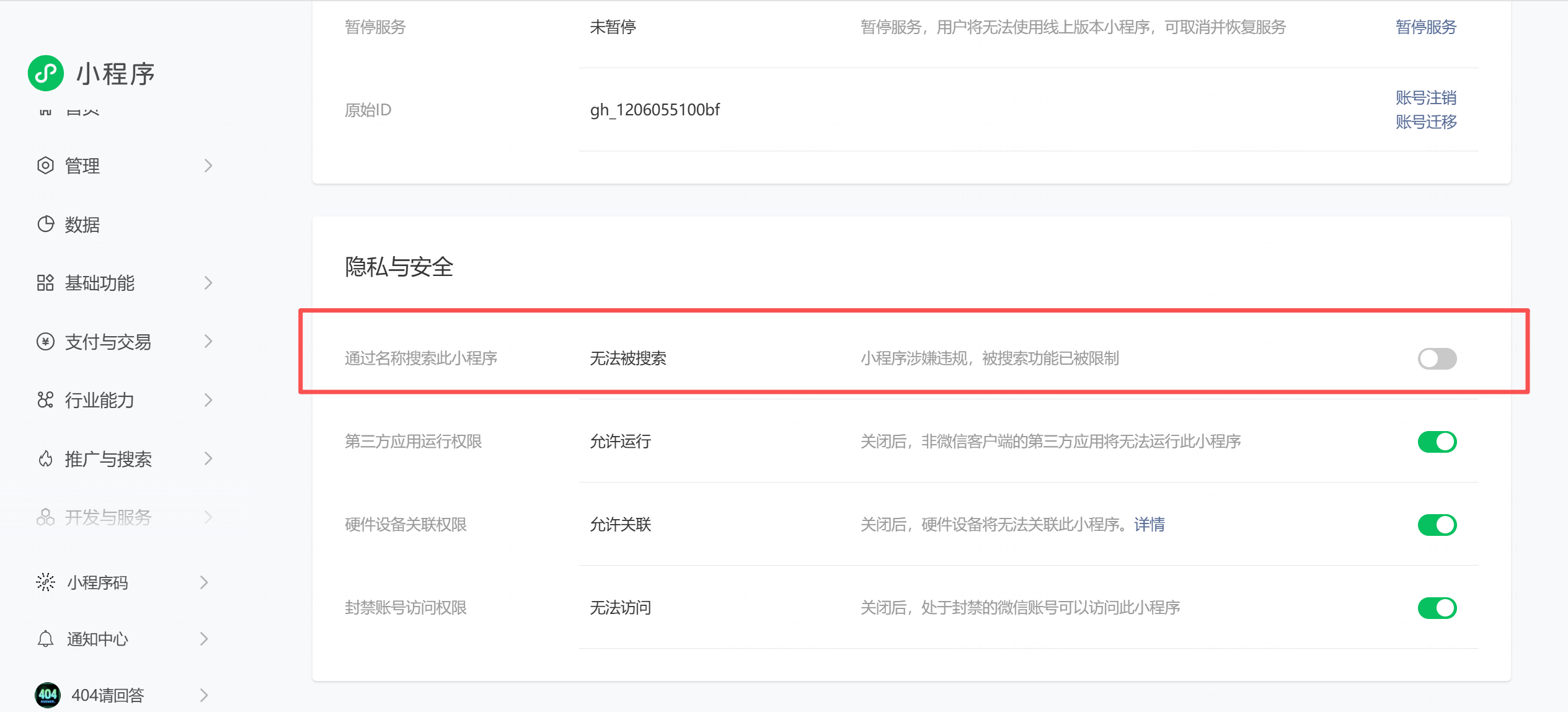1568x712 pixels.
Task: Click the 管理 hexagon sidebar icon
Action: coord(45,166)
